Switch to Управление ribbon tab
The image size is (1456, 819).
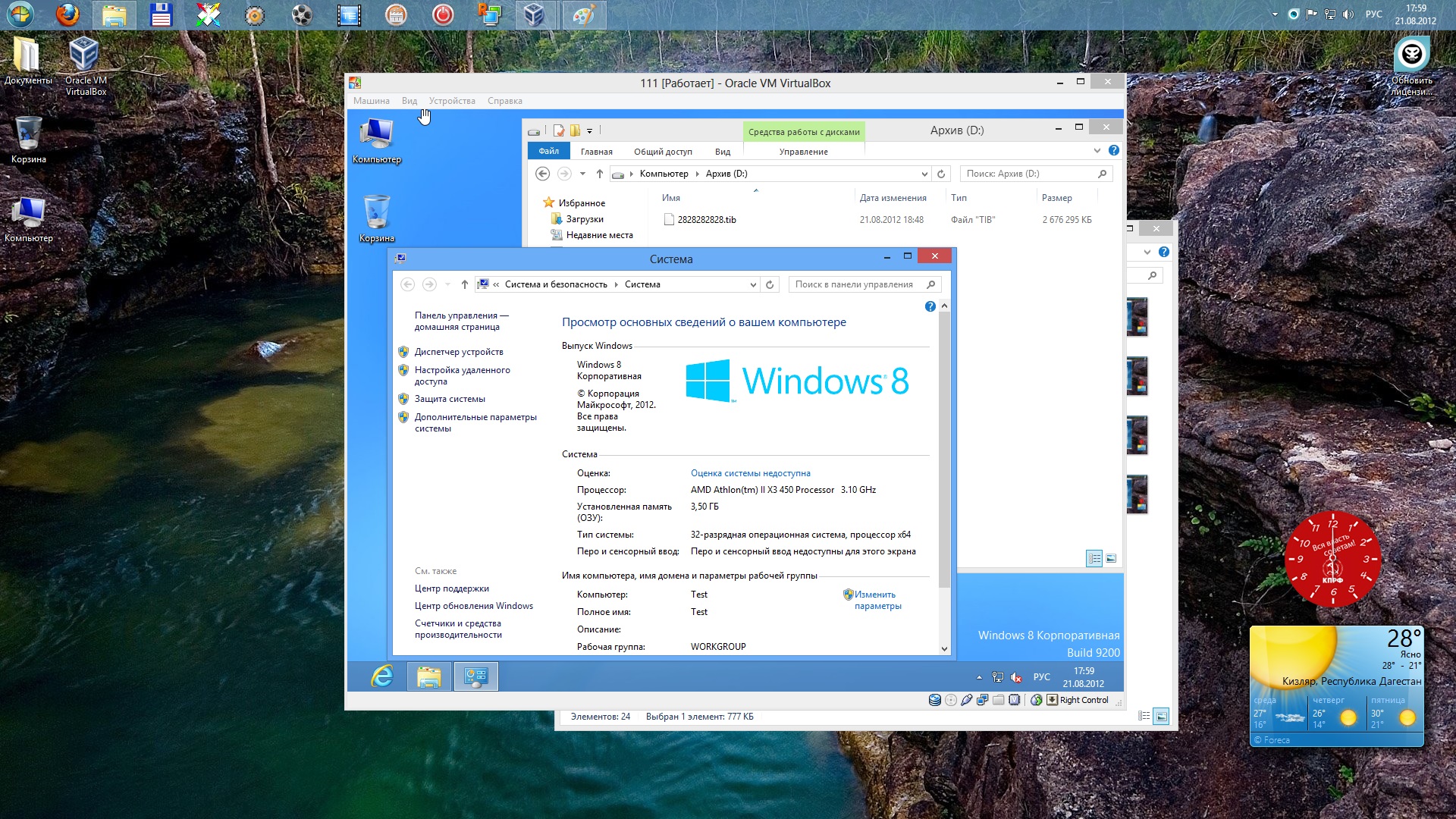803,152
